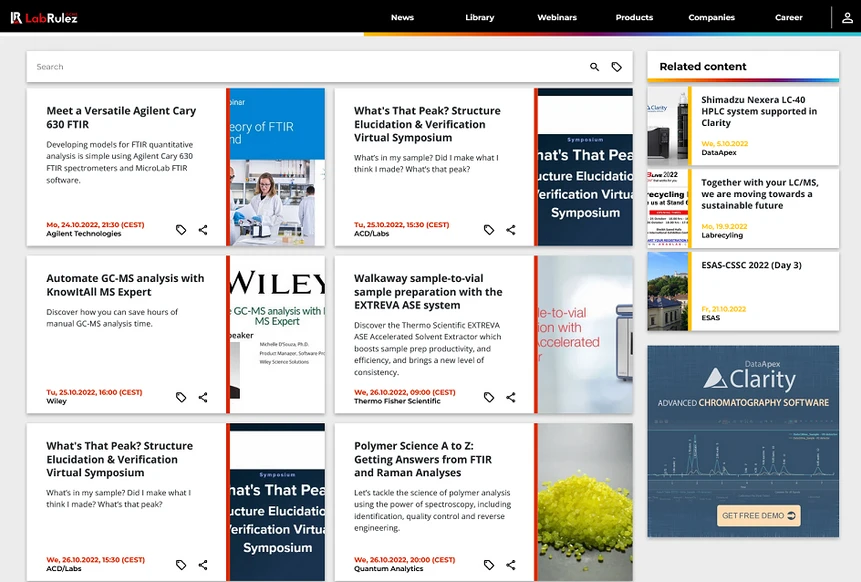Click the DataApex company label
Viewport: 861px width, 582px height.
tap(719, 153)
